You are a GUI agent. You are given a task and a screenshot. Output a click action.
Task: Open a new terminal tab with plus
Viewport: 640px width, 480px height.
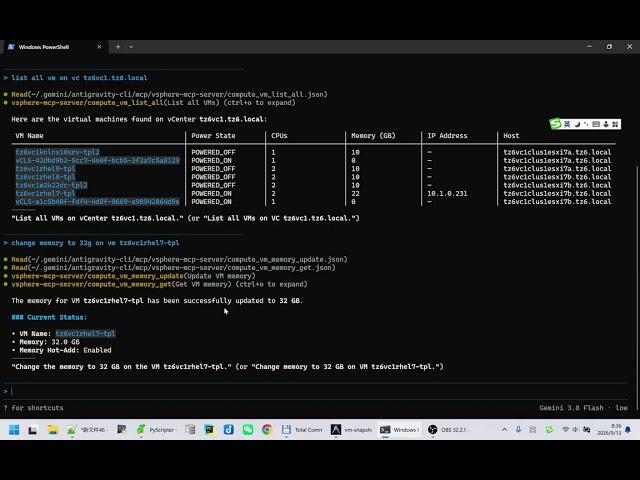118,47
